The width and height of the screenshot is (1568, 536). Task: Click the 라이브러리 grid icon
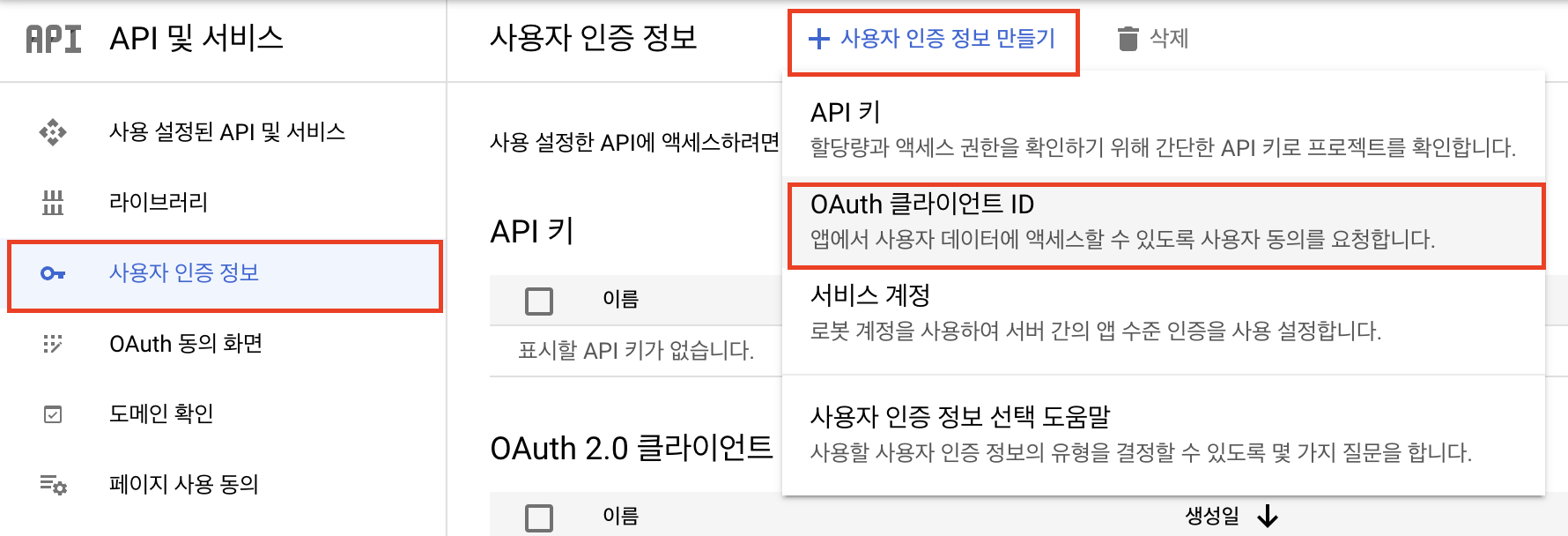tap(53, 203)
